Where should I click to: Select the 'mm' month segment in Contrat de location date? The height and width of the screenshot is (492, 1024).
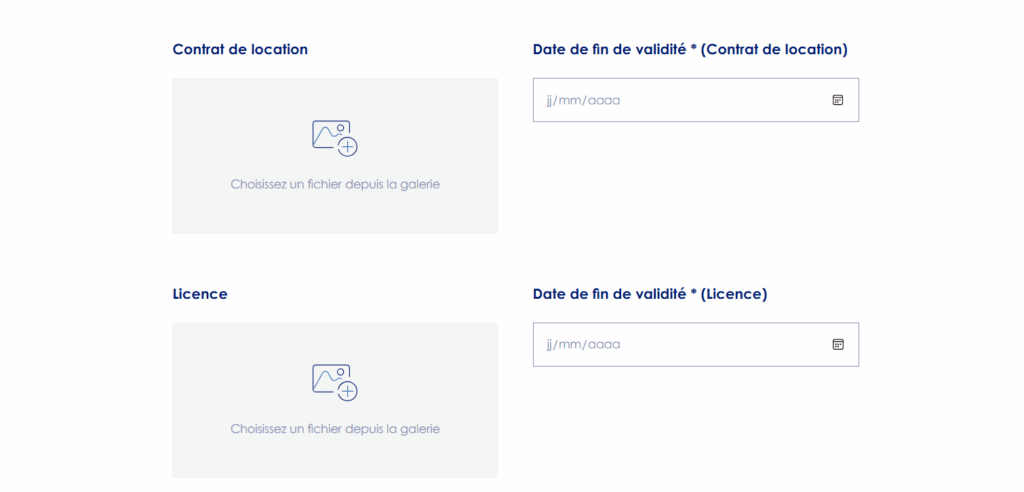(570, 100)
